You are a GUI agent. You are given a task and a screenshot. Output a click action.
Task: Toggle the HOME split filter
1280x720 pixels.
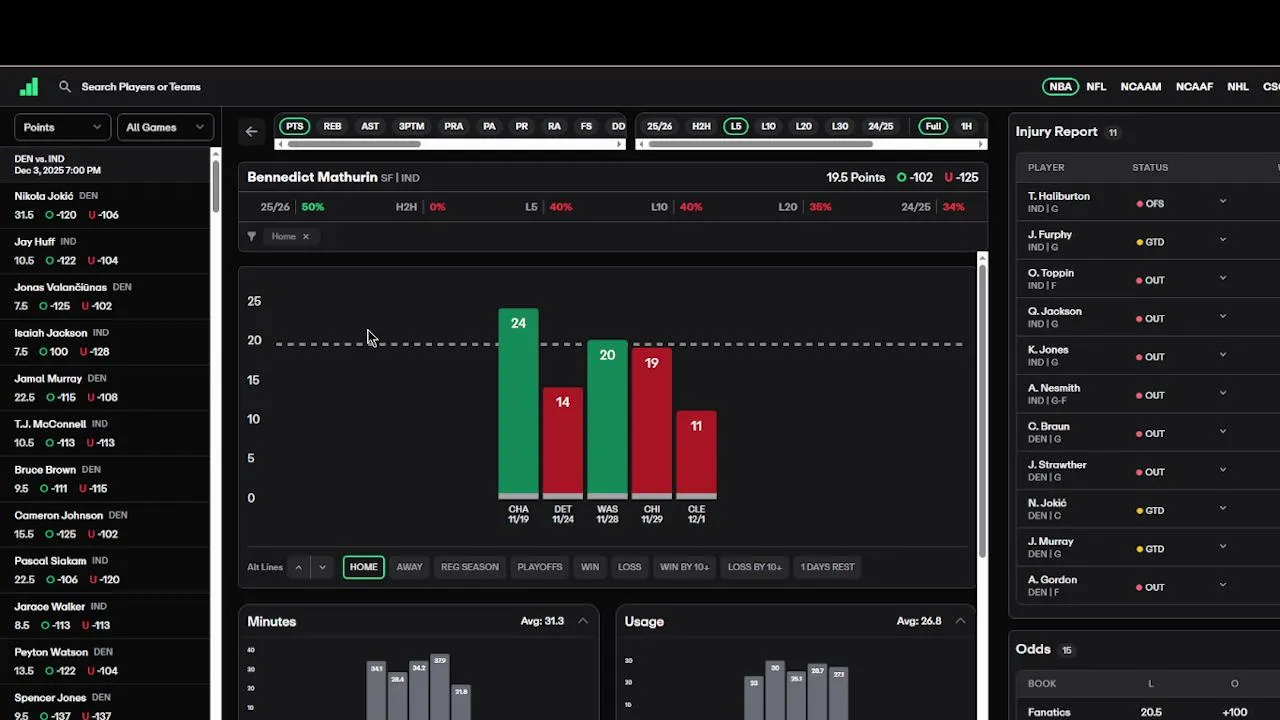[x=364, y=567]
